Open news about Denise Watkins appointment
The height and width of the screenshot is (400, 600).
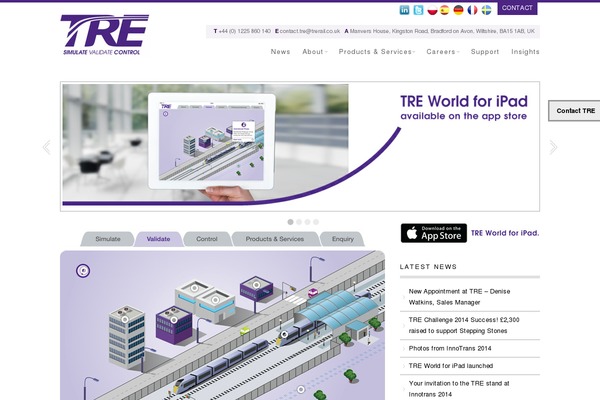pyautogui.click(x=459, y=297)
